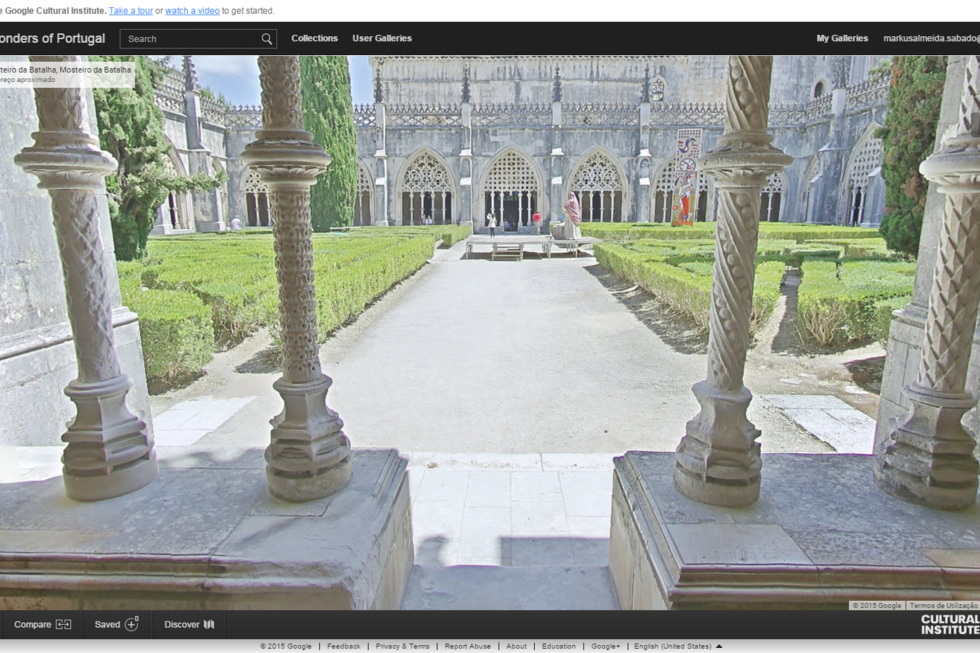Click the Cultural Institute logo
980x653 pixels.
[949, 624]
